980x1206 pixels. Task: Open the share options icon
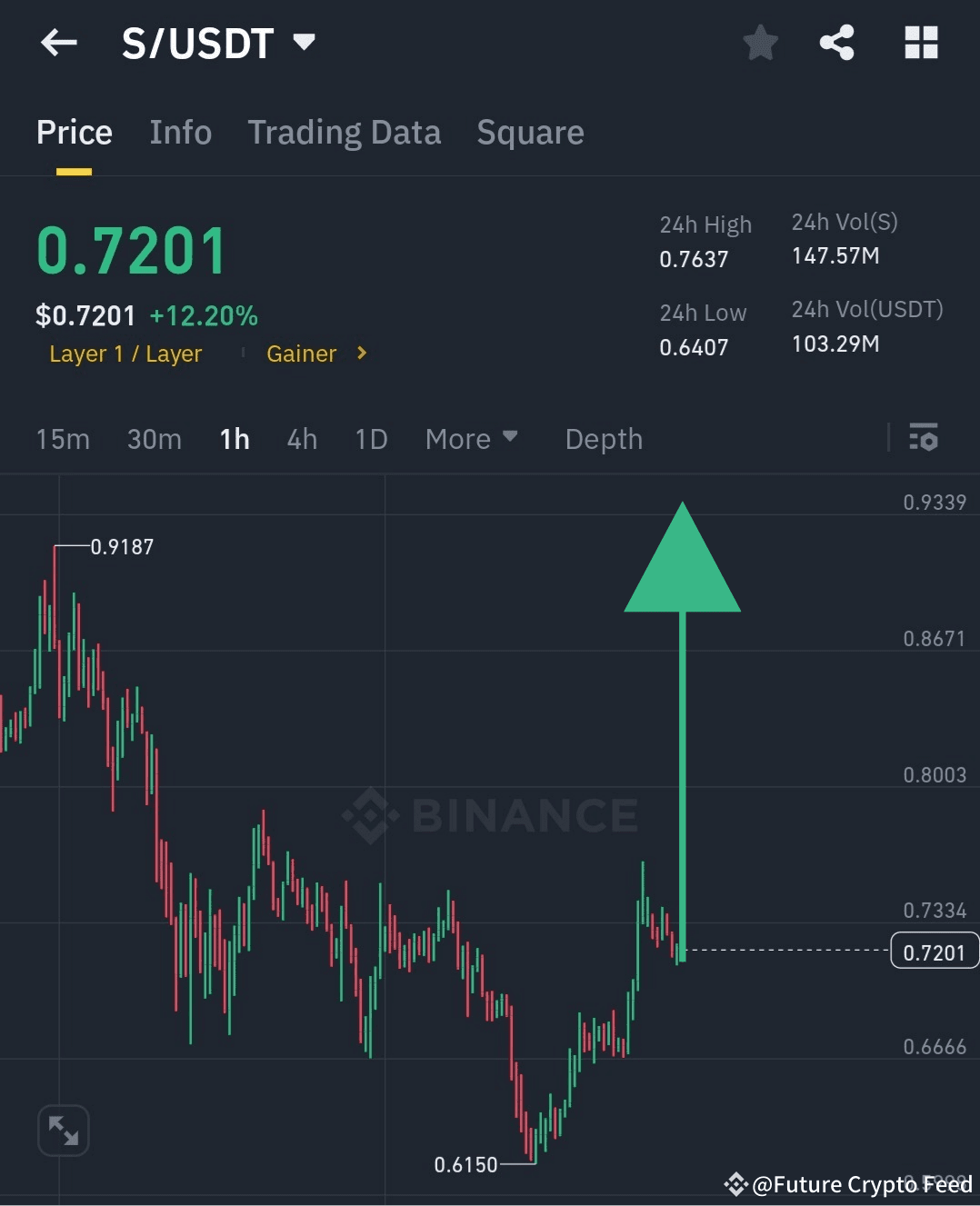[x=837, y=43]
